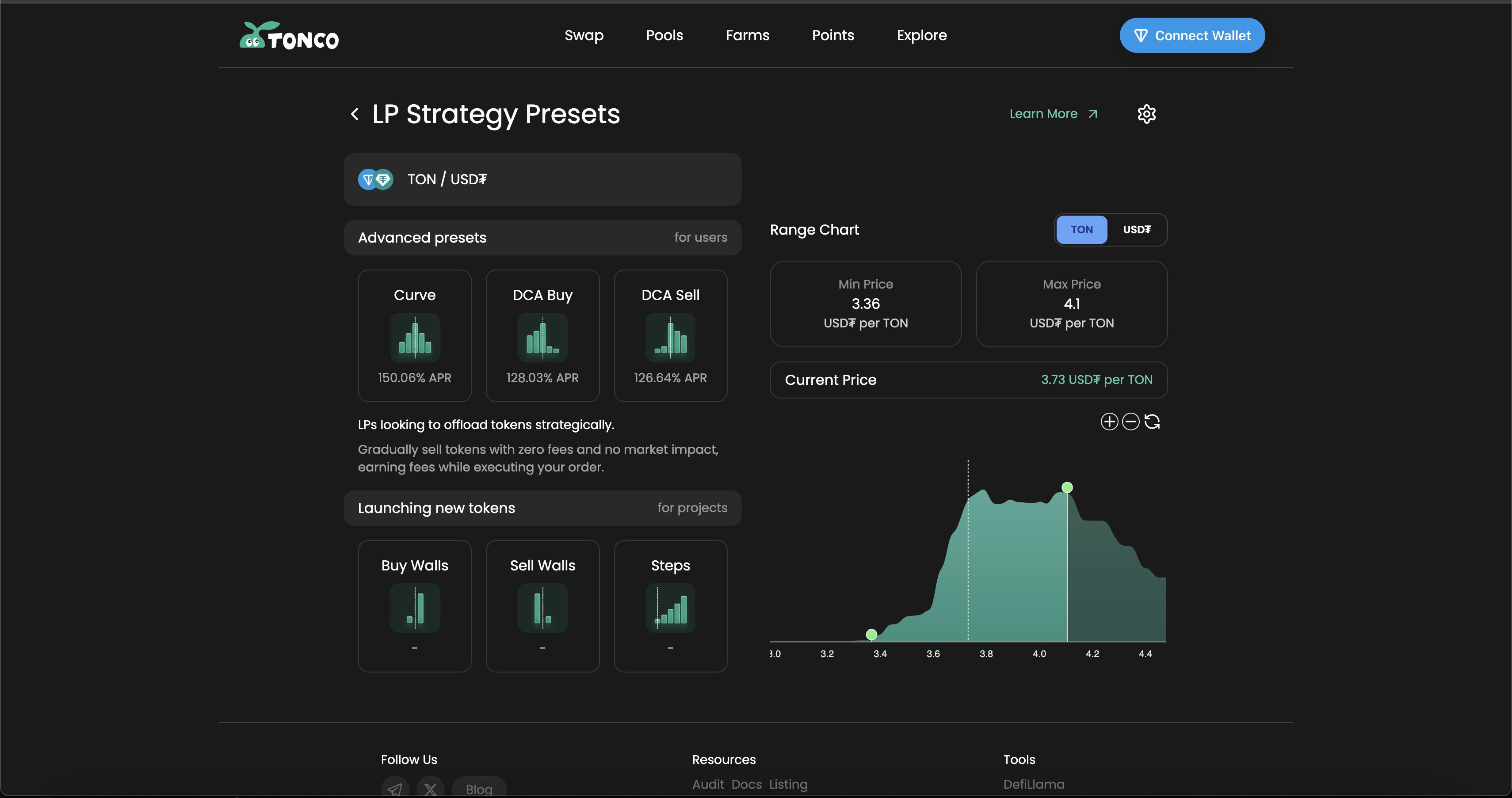This screenshot has height=798, width=1512.
Task: Zoom out the range chart
Action: click(1130, 421)
